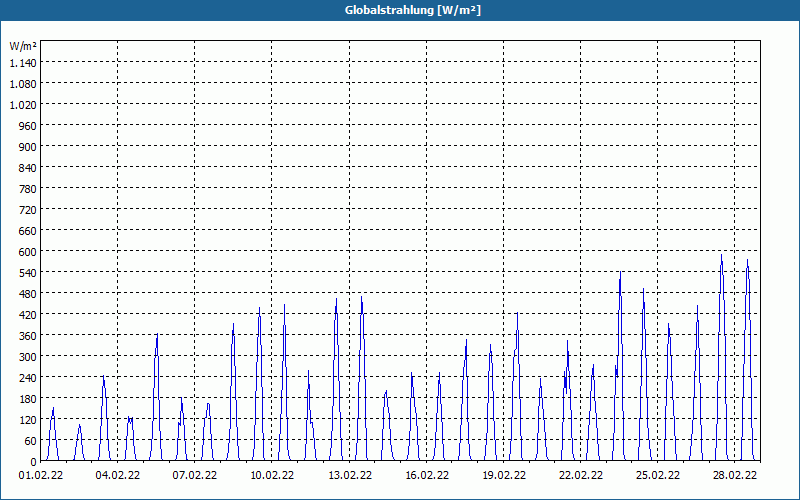
Task: Click the 720 y-axis label
Action: (x=28, y=209)
